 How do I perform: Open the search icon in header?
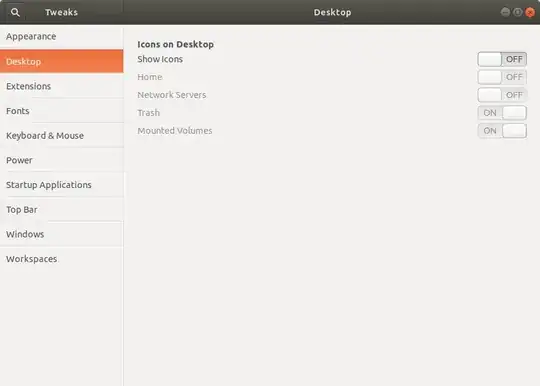pyautogui.click(x=15, y=12)
